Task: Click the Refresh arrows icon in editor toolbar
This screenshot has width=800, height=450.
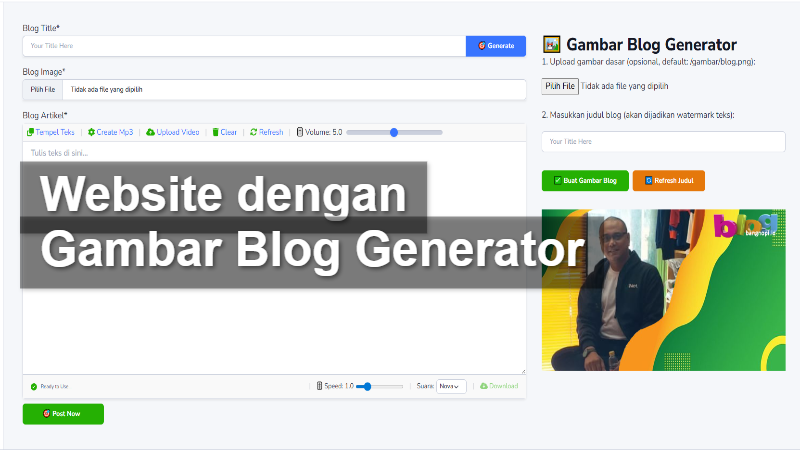Action: (x=254, y=132)
